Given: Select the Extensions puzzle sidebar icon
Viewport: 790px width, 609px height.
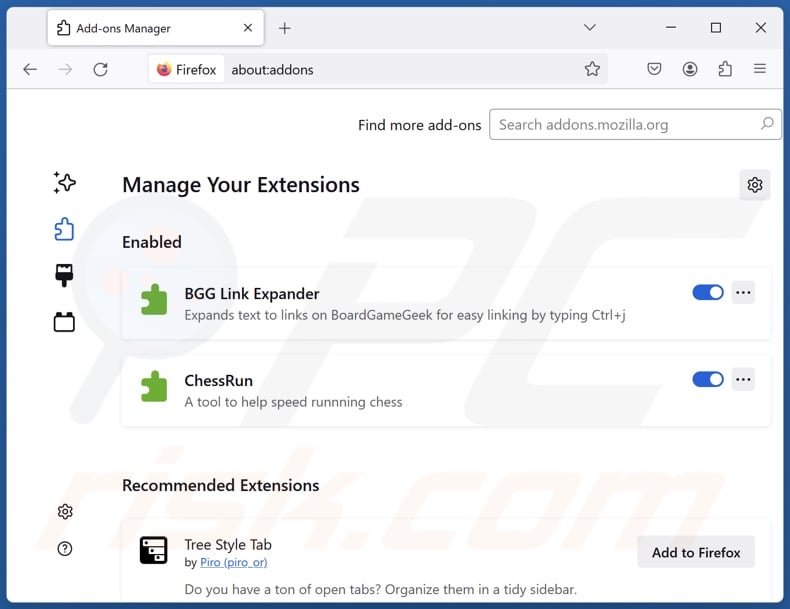Looking at the screenshot, I should (x=65, y=229).
